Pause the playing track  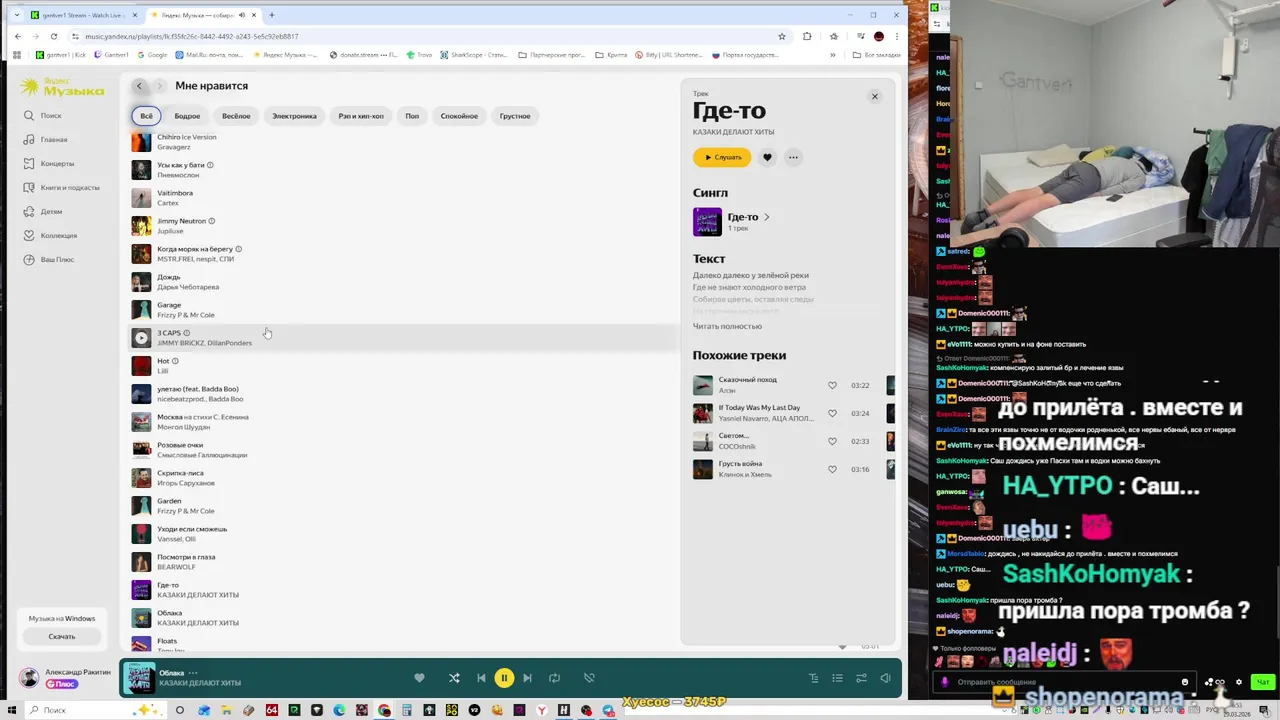504,678
